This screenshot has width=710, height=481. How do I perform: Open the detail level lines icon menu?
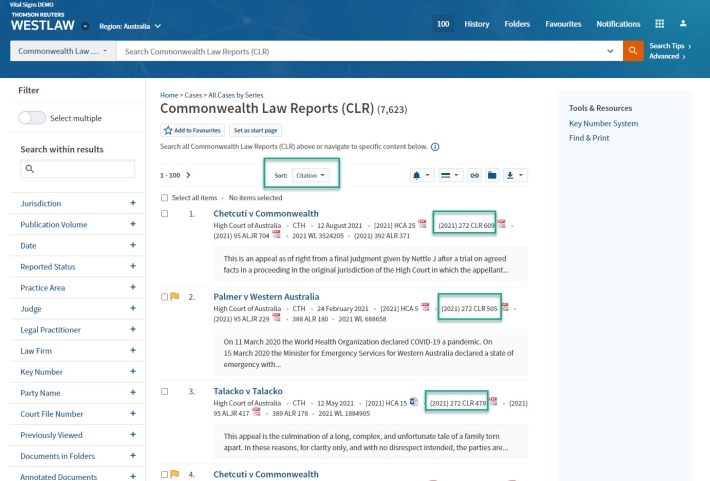pos(450,175)
